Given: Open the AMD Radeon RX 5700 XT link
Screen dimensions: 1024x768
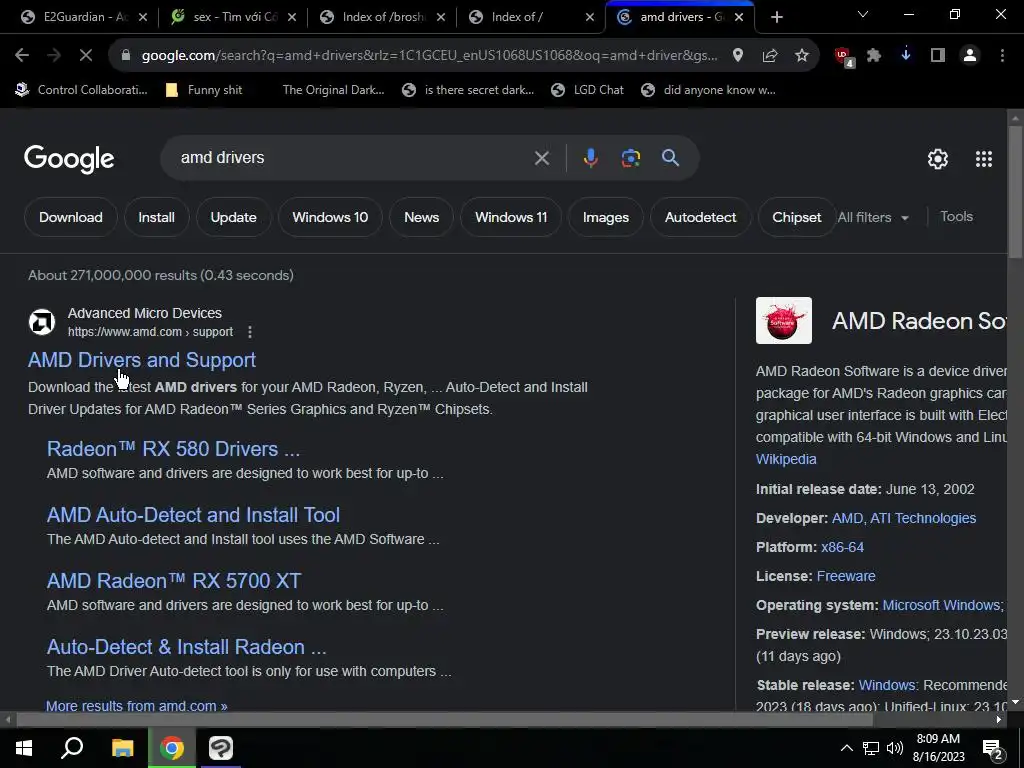Looking at the screenshot, I should click(x=174, y=581).
